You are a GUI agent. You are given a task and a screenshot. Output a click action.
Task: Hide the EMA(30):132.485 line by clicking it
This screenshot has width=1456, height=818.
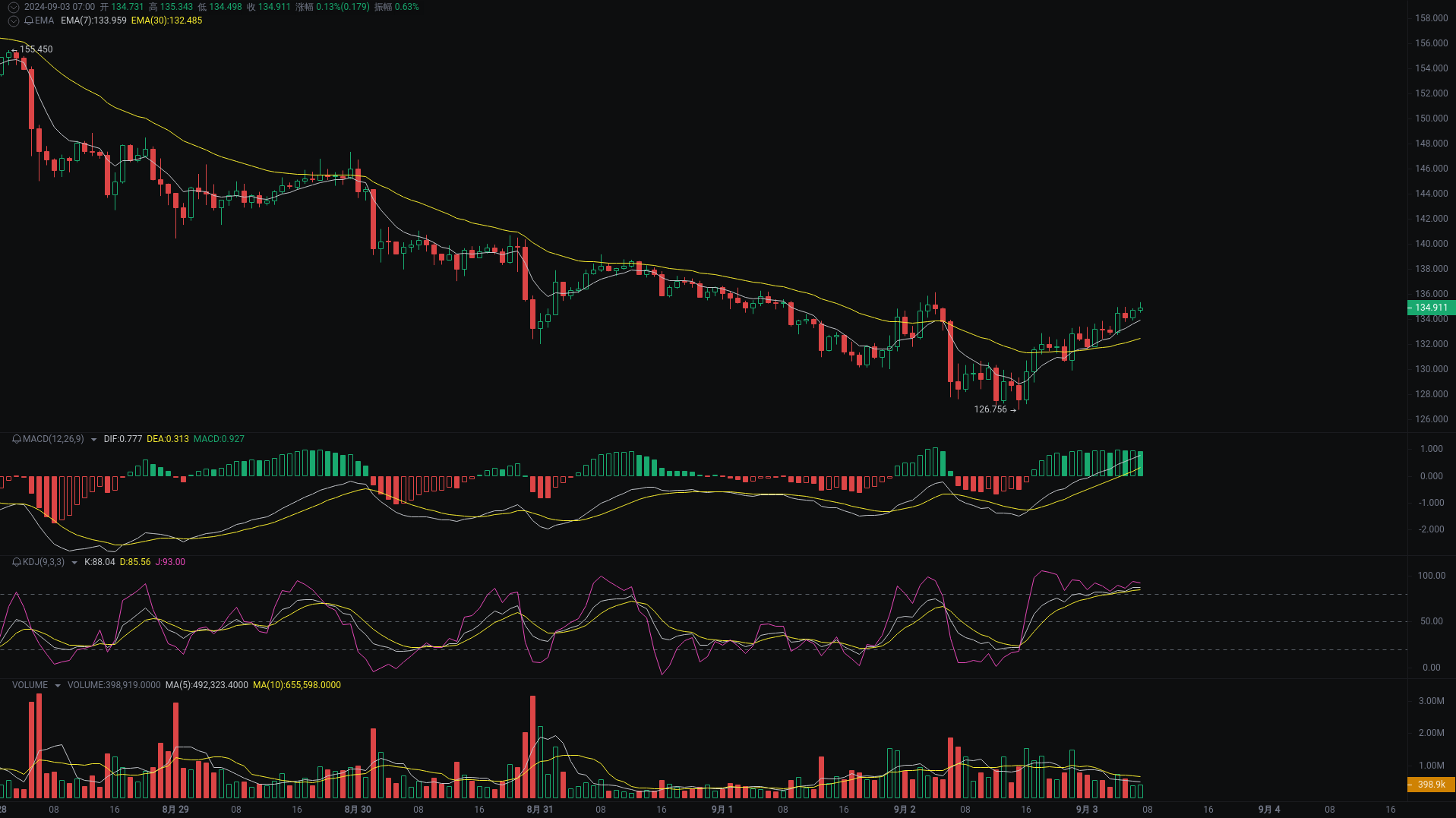click(x=166, y=21)
